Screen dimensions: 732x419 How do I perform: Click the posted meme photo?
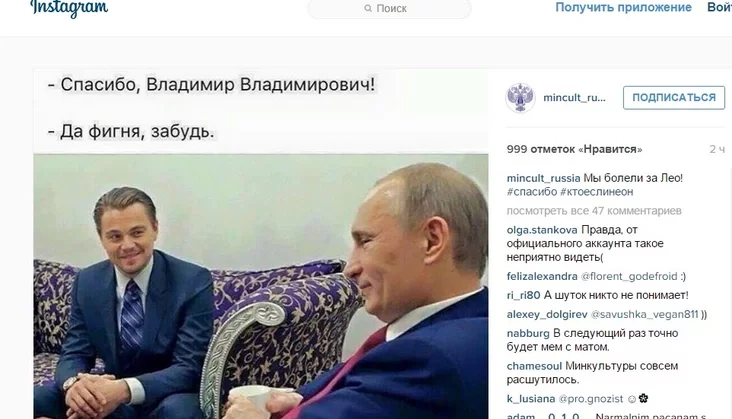[261, 244]
